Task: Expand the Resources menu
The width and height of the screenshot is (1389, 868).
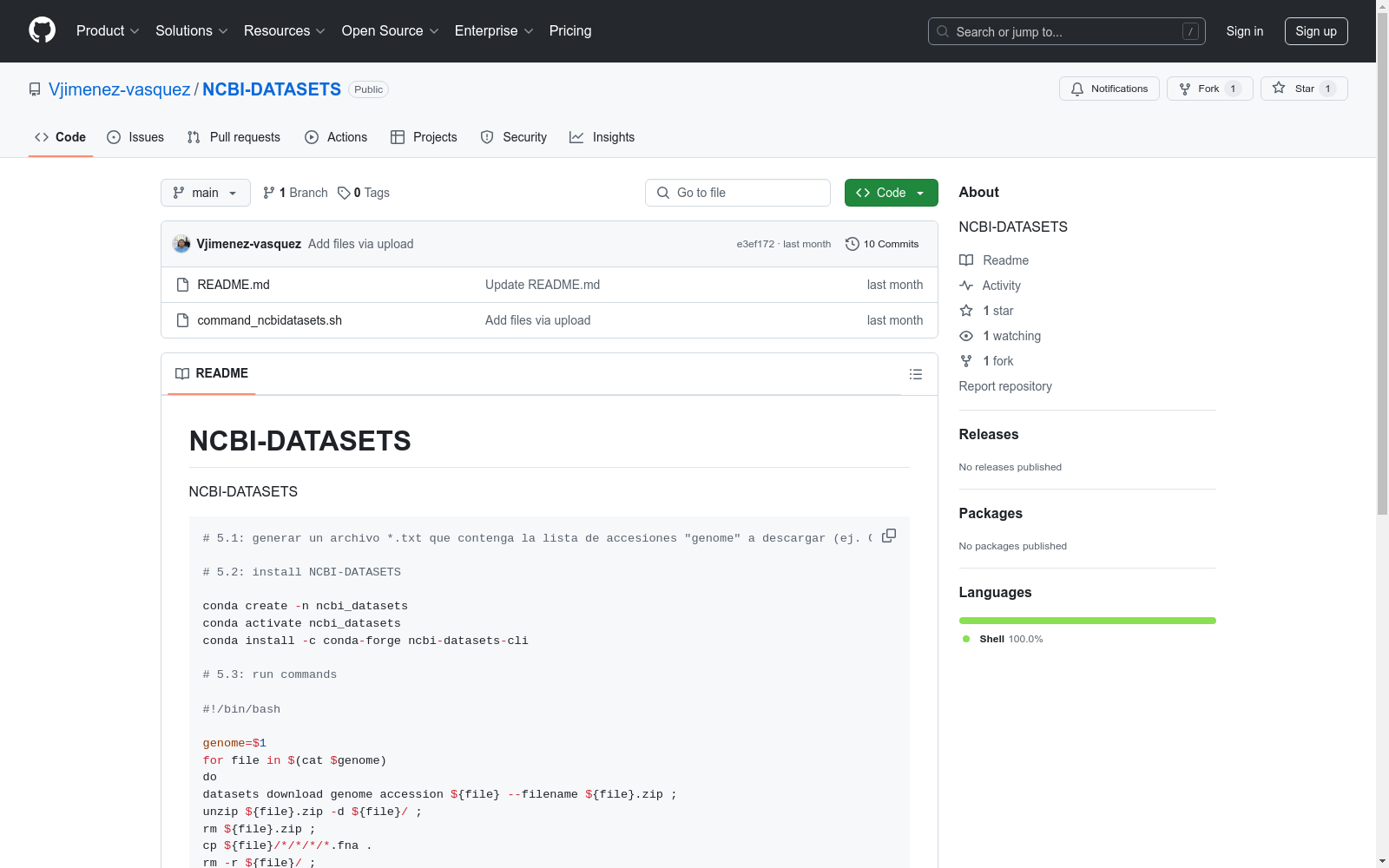Action: point(285,31)
